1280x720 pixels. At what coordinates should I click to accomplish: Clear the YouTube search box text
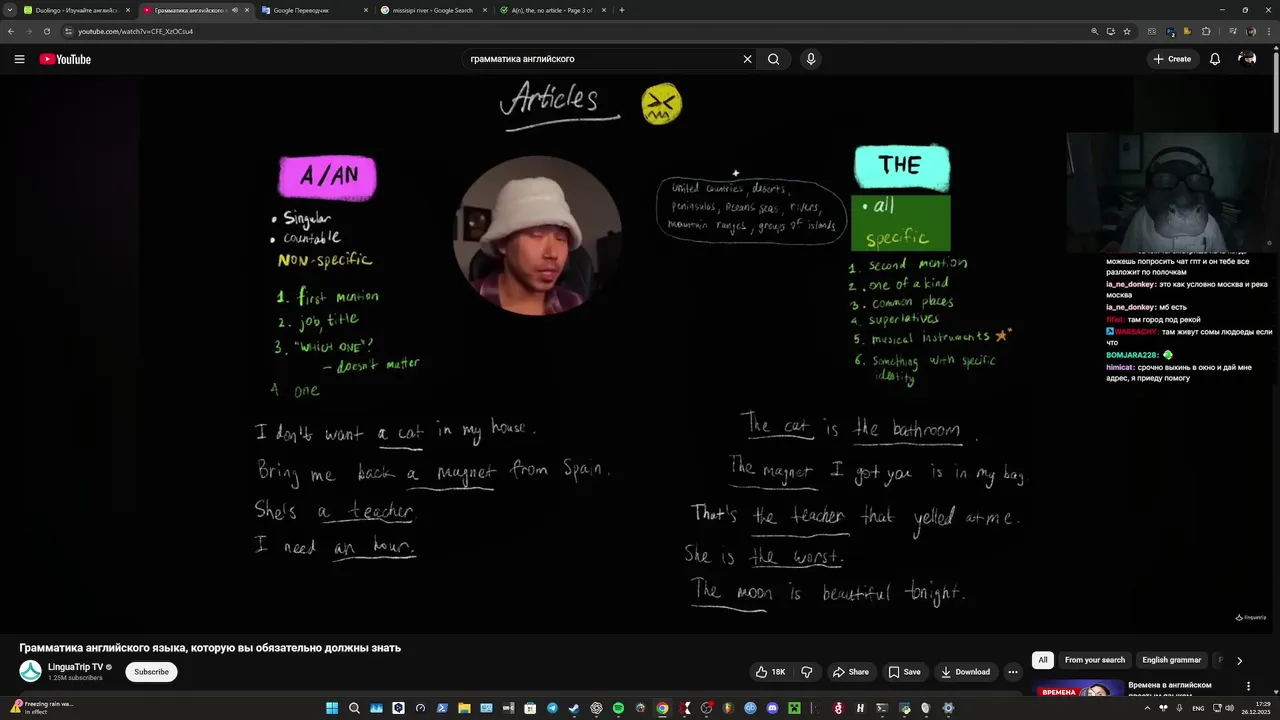[x=747, y=59]
